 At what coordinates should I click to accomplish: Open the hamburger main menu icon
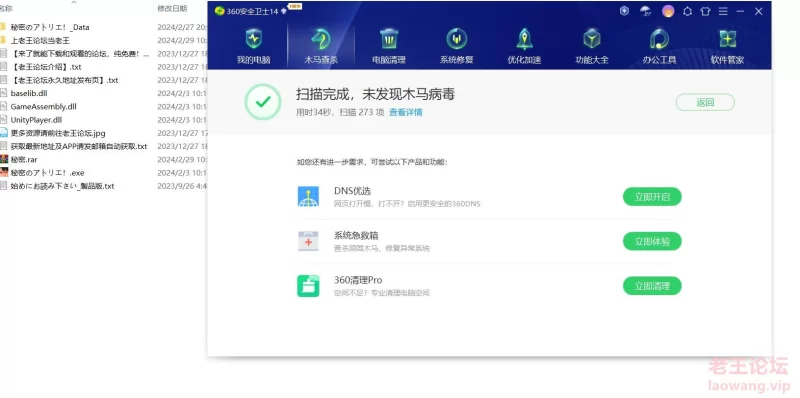click(723, 11)
